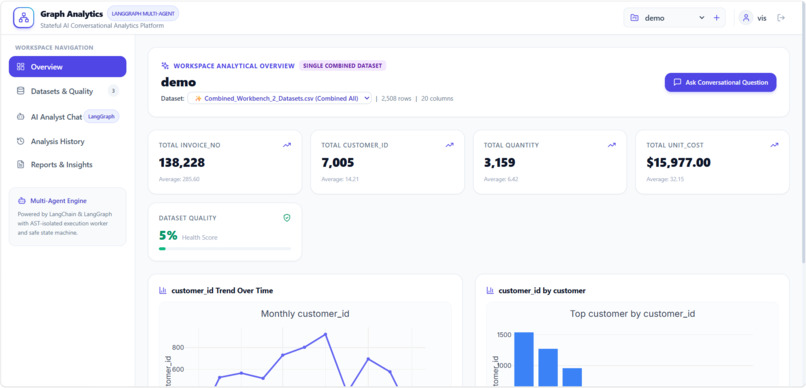Click the 20 columns text
806x388 pixels.
coord(437,99)
